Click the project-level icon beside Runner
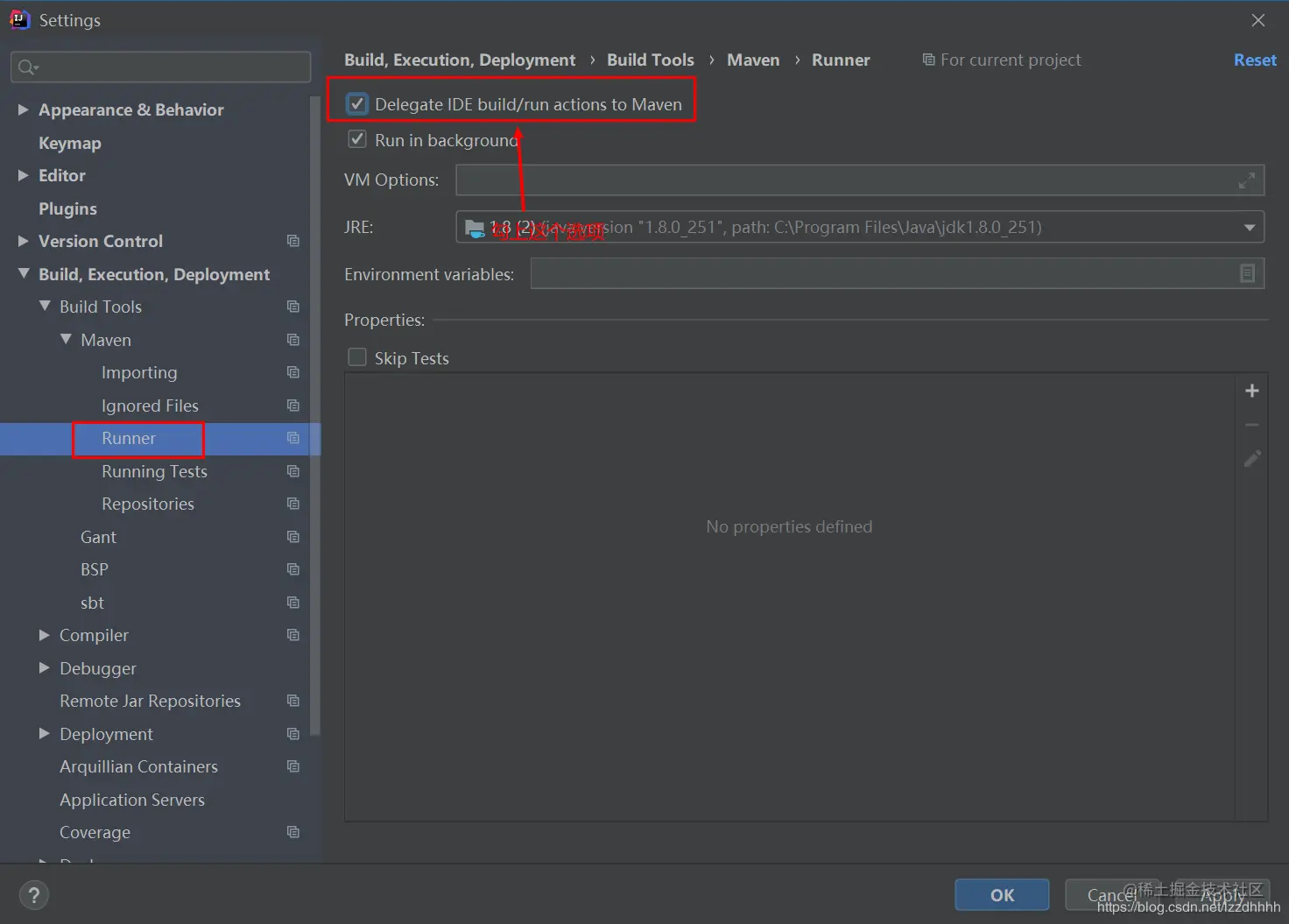1289x924 pixels. 293,438
